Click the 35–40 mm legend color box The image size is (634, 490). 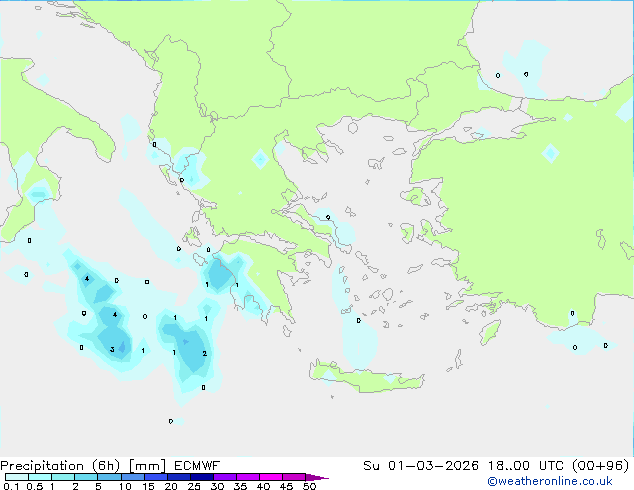[248, 477]
